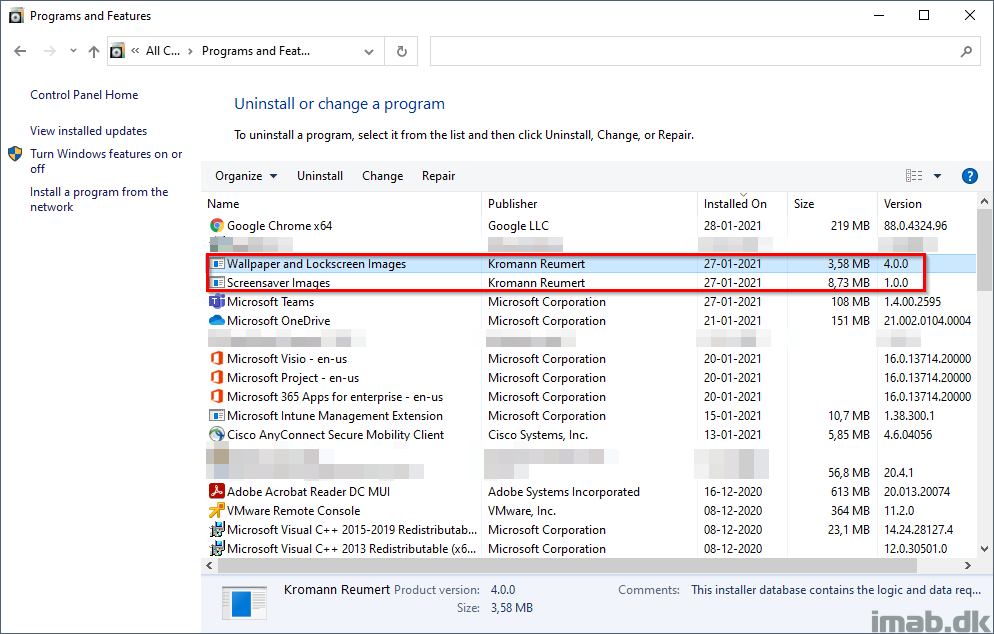The width and height of the screenshot is (994, 634).
Task: Open Control Panel Home
Action: [84, 95]
